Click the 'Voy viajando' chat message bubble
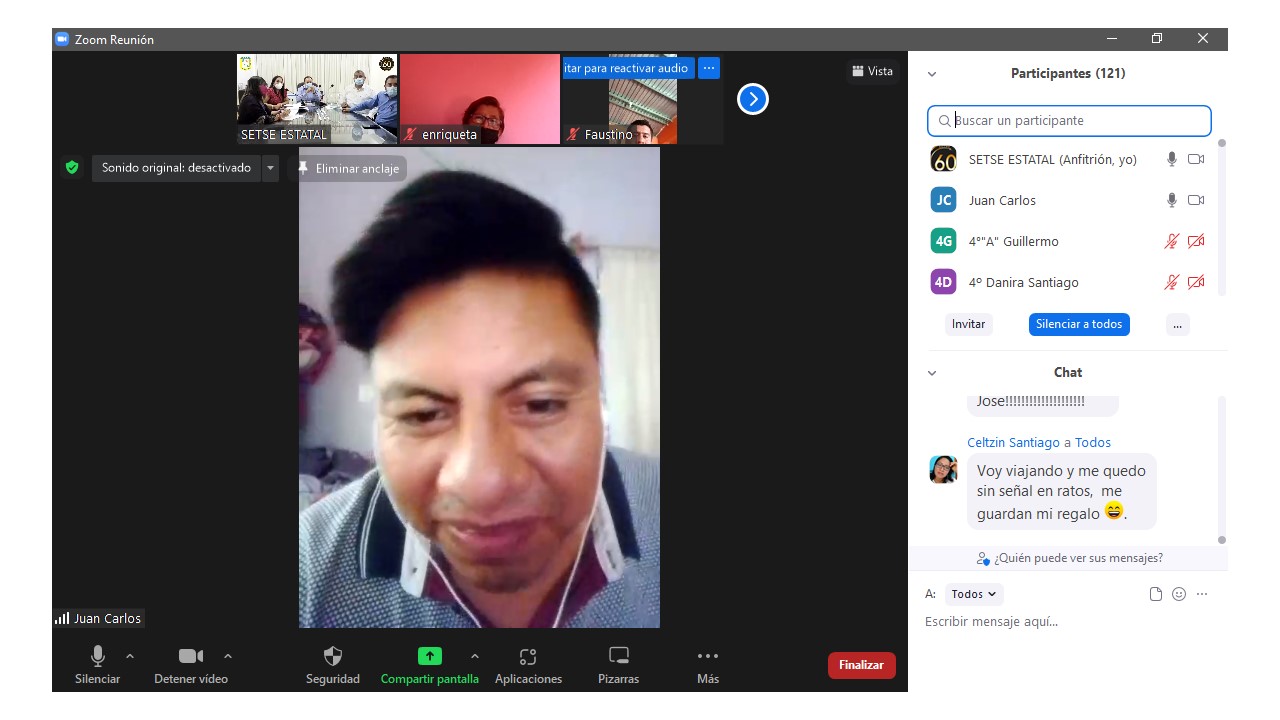 pos(1061,491)
